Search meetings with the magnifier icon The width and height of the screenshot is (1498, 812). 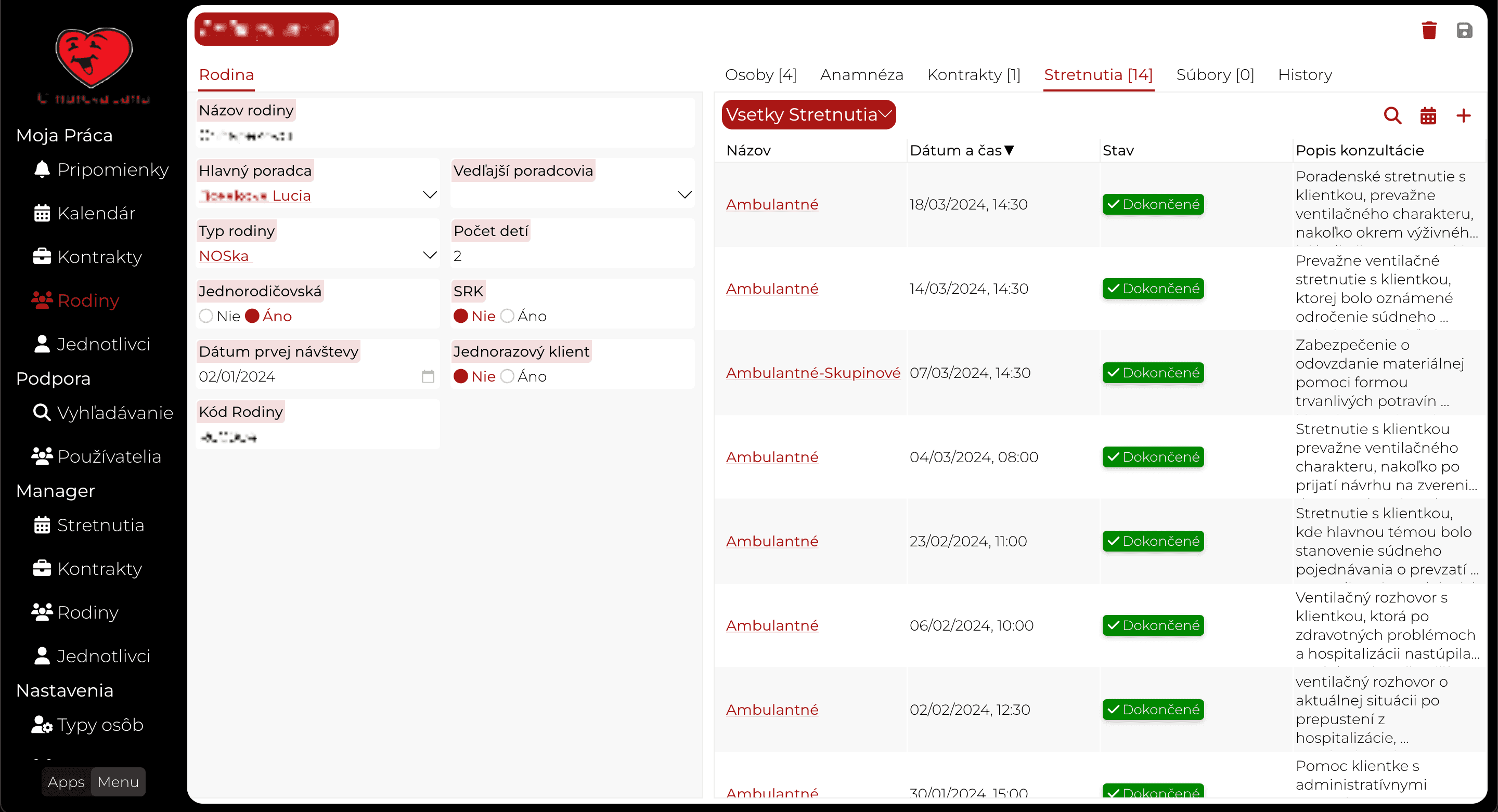click(x=1392, y=116)
